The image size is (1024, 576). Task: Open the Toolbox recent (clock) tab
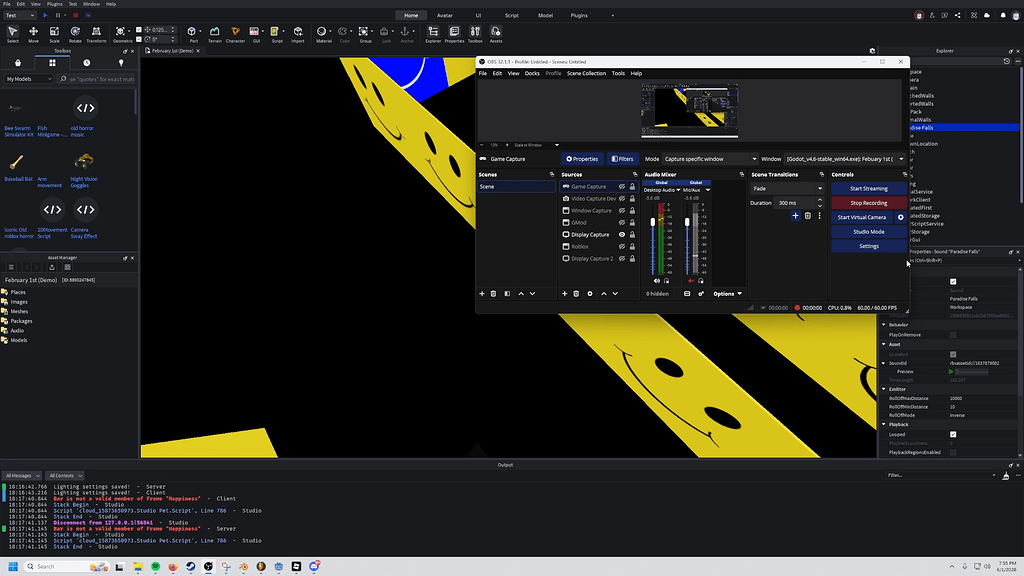coord(86,63)
